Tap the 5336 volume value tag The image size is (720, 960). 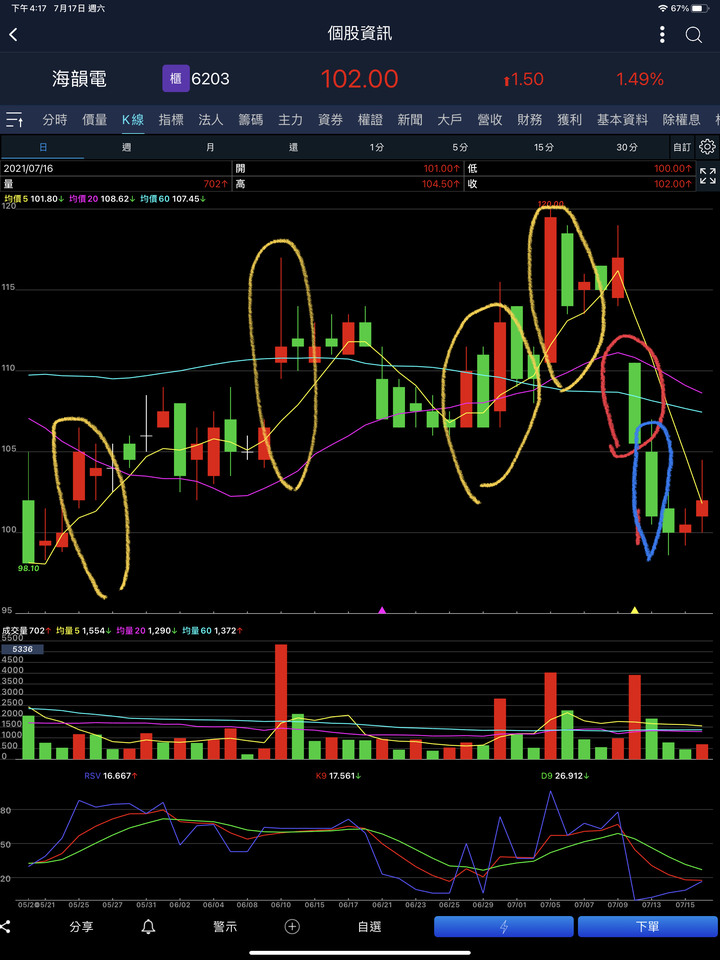click(22, 649)
